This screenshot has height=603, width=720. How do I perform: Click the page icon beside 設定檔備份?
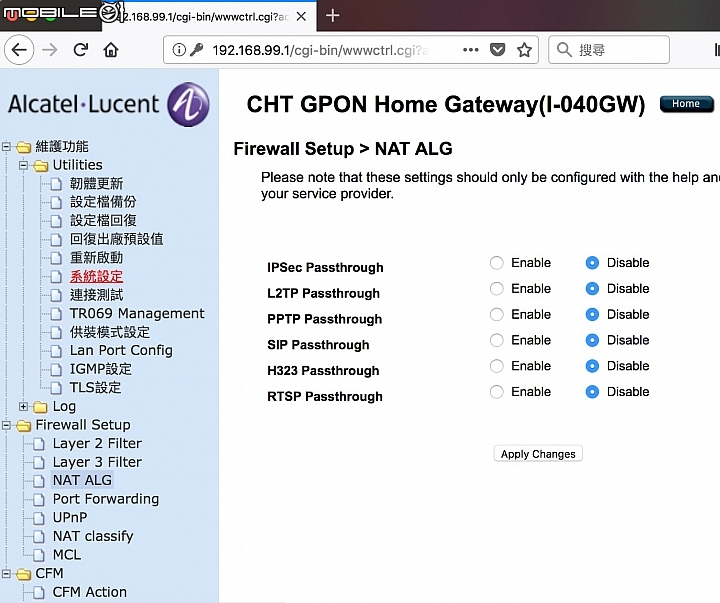(56, 203)
